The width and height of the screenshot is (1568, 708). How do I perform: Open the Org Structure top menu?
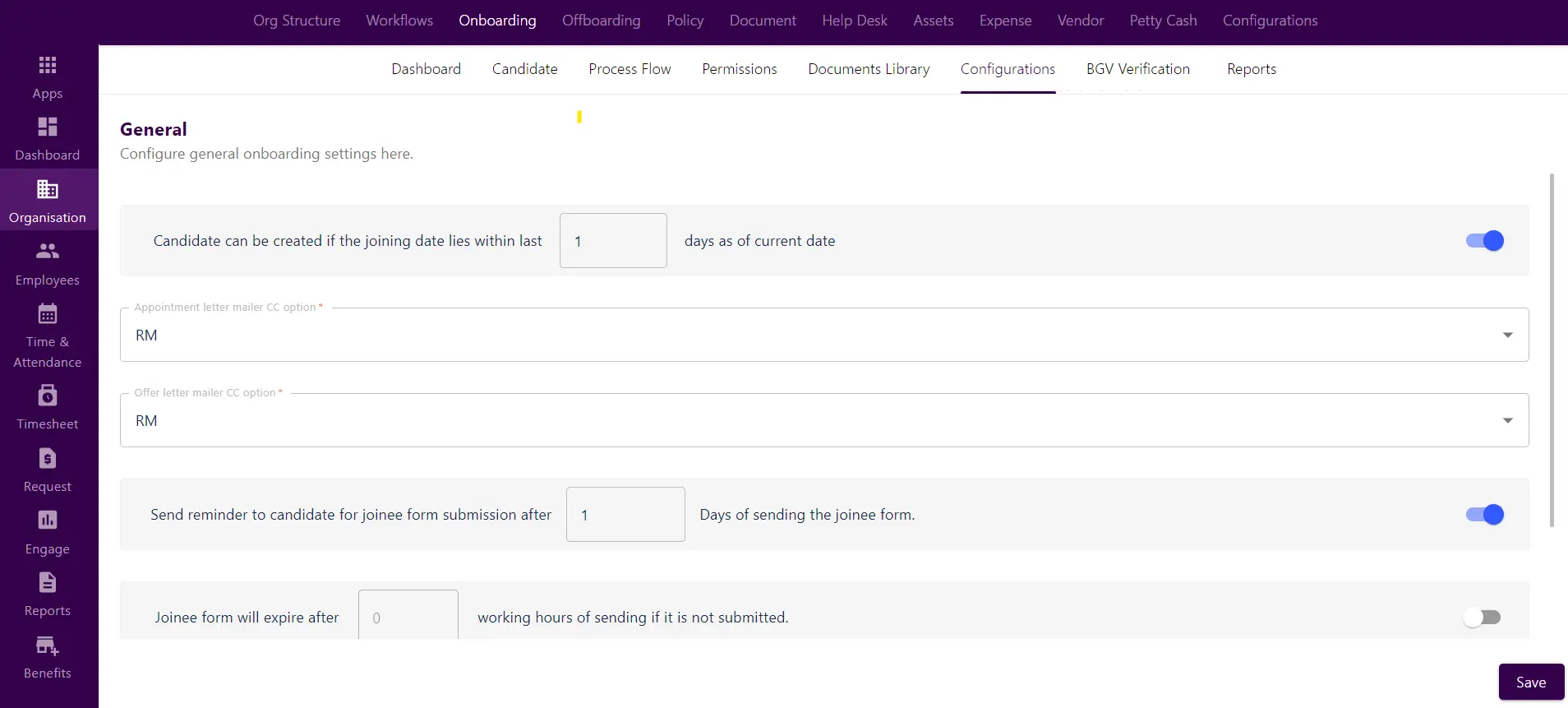click(297, 21)
